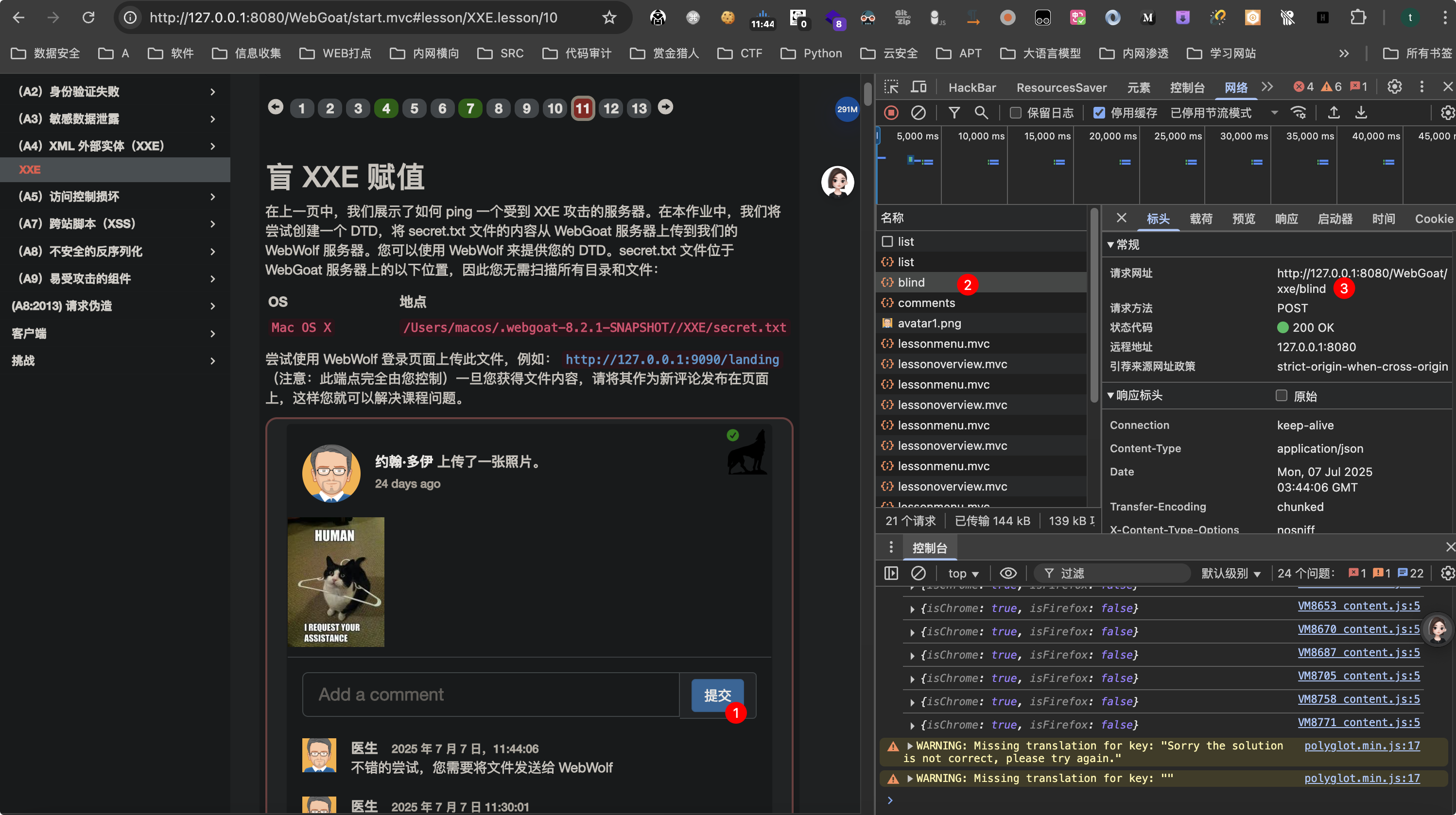Viewport: 1456px width, 815px height.
Task: Click the error count badge showing 4
Action: (1303, 87)
